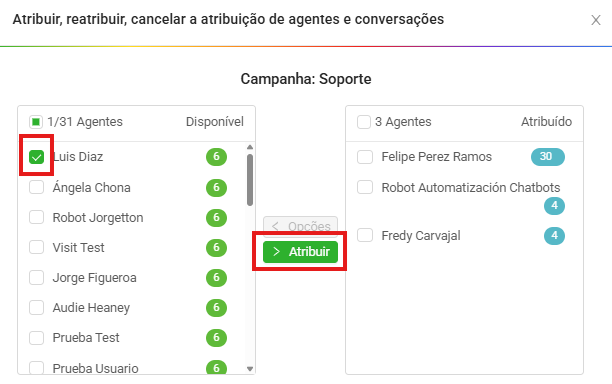The height and width of the screenshot is (384, 612).
Task: Close the assignment dialog with X
Action: (596, 20)
